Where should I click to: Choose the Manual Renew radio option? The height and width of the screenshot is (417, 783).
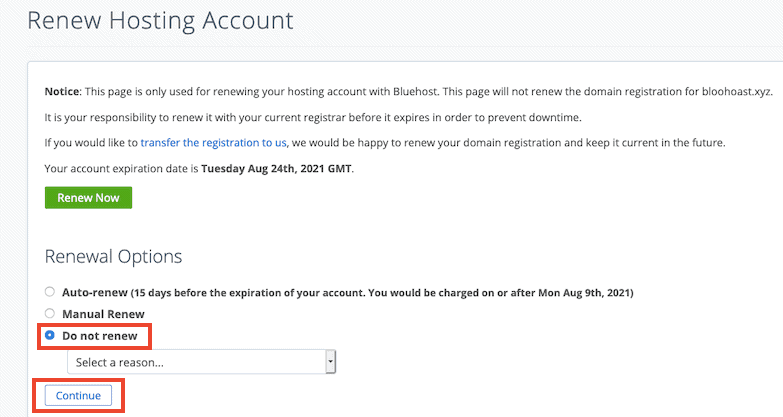click(50, 314)
